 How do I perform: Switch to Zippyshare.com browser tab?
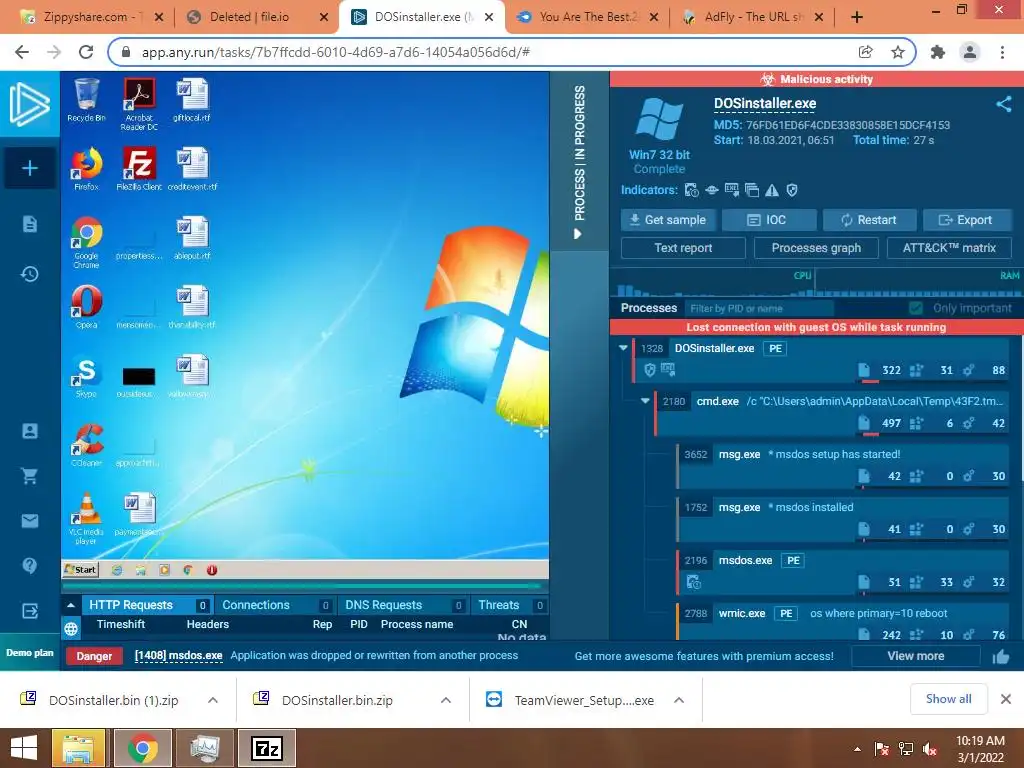91,17
